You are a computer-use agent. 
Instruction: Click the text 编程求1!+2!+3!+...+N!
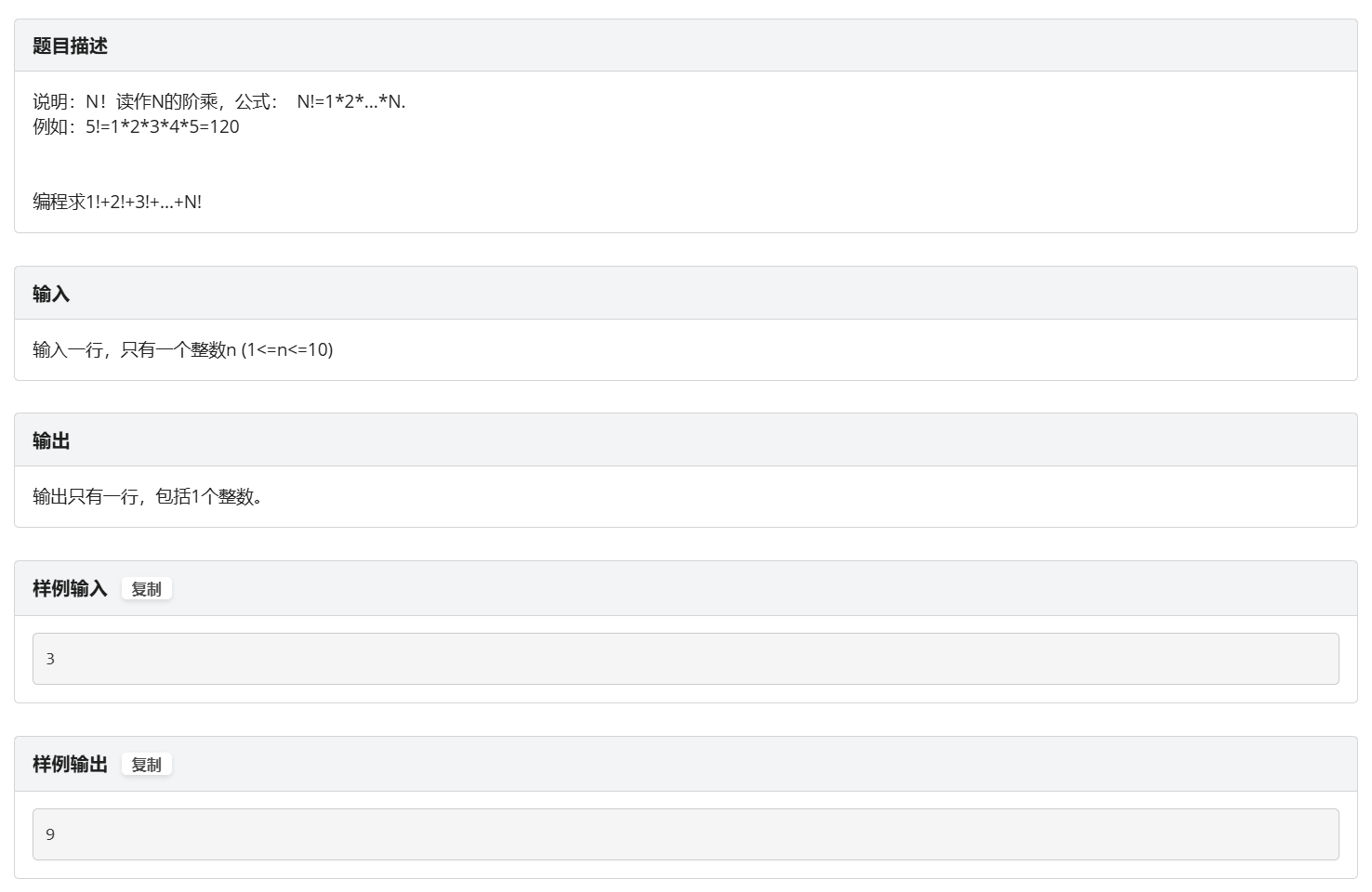[117, 202]
